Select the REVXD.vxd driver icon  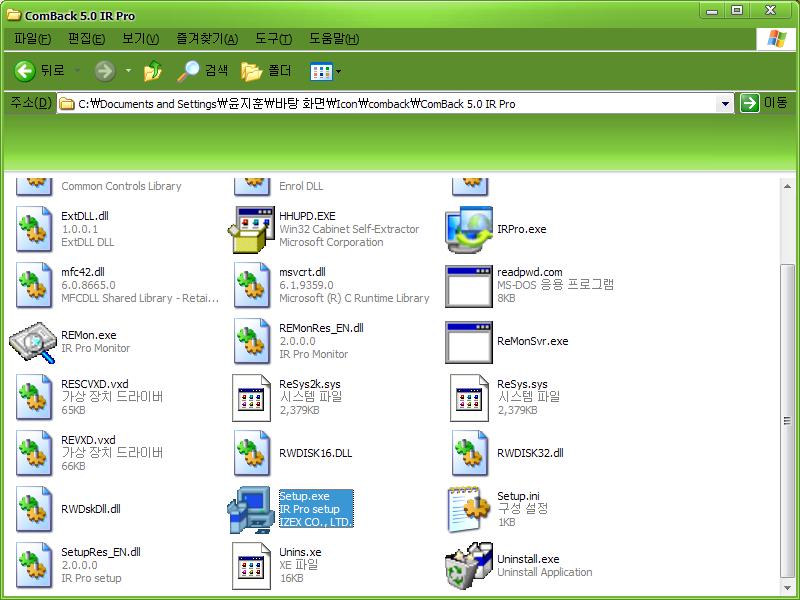[34, 454]
